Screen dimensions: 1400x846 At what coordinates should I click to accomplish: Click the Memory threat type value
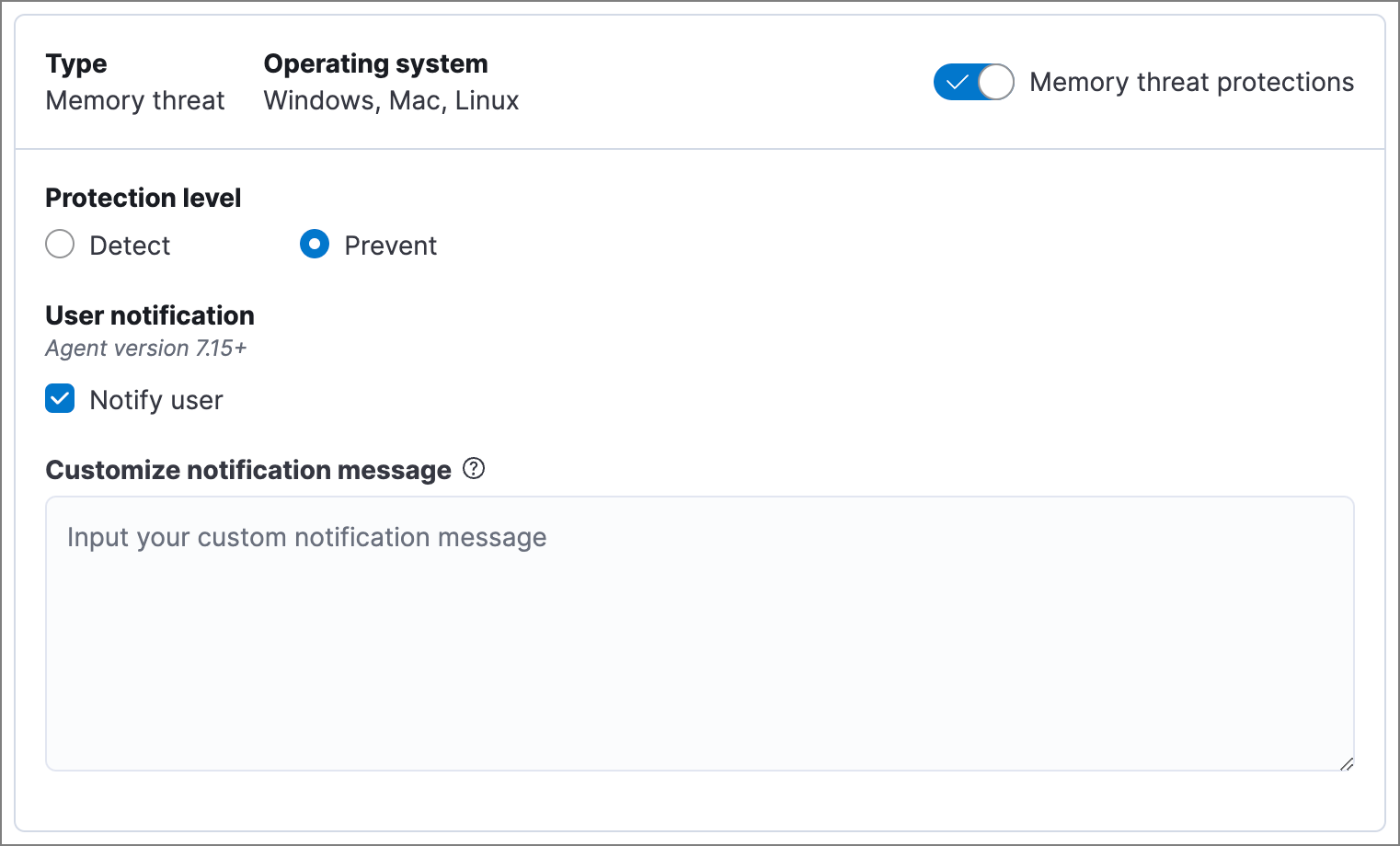point(135,100)
